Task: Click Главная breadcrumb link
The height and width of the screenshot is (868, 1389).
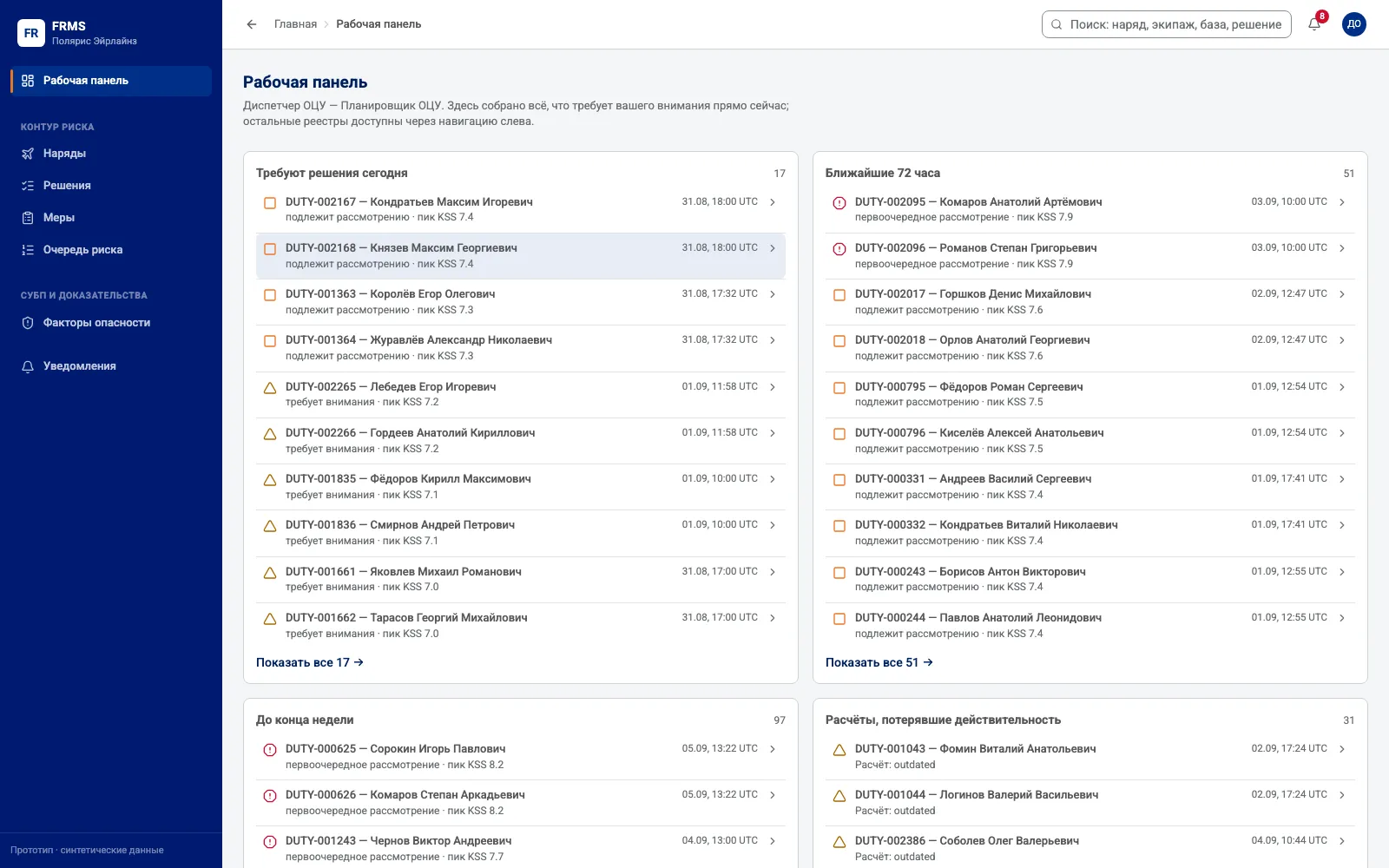Action: click(296, 24)
